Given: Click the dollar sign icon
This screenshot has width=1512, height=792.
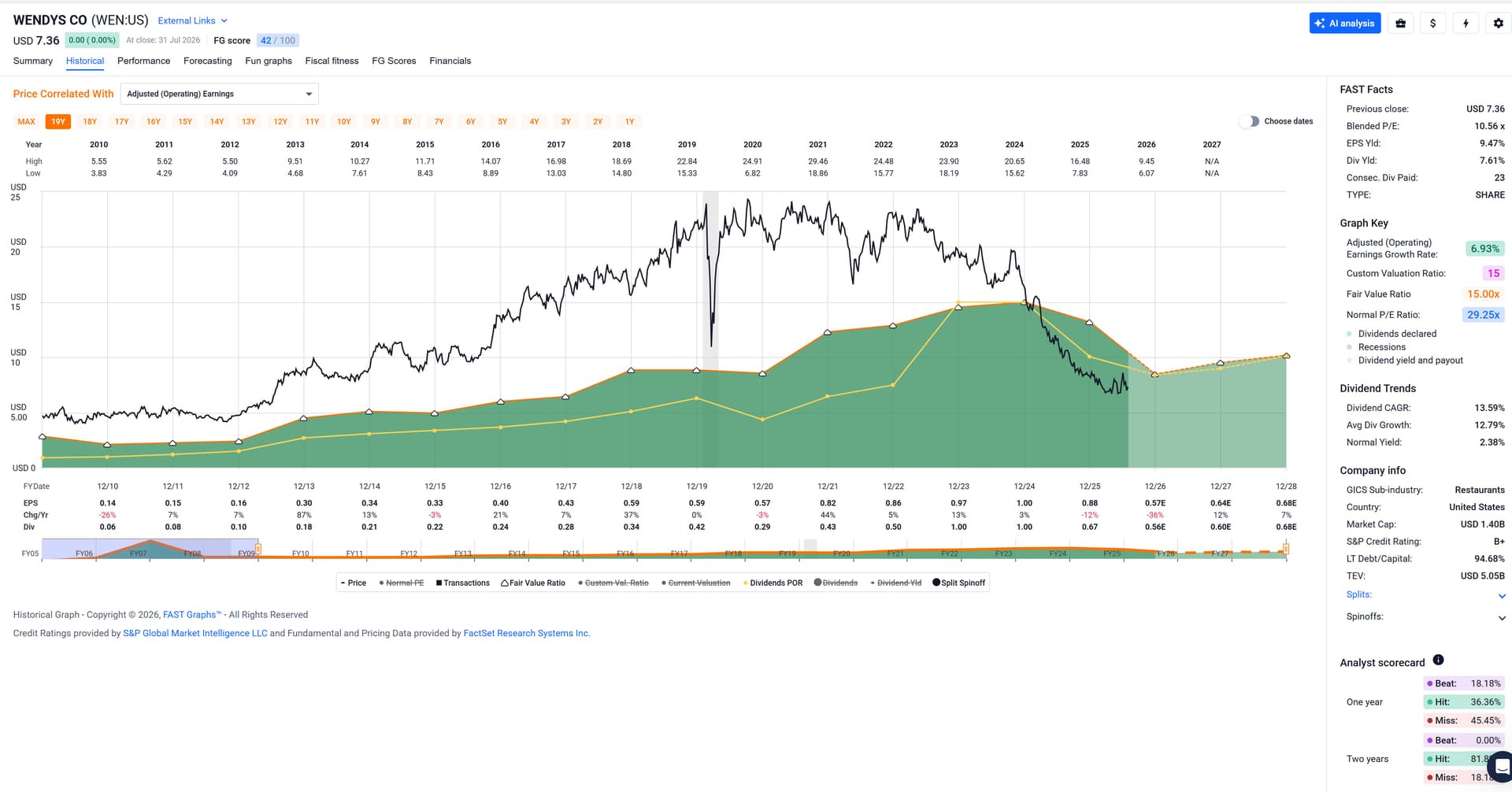Looking at the screenshot, I should click(x=1432, y=24).
